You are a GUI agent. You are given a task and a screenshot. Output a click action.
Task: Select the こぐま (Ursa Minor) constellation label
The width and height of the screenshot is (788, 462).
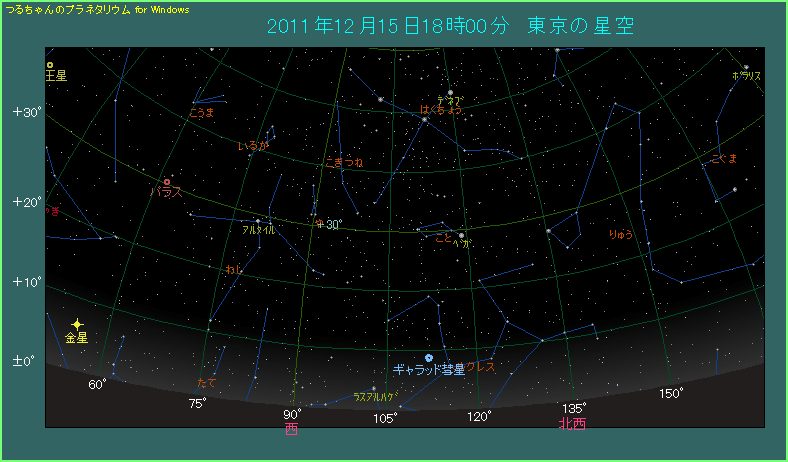(x=723, y=159)
